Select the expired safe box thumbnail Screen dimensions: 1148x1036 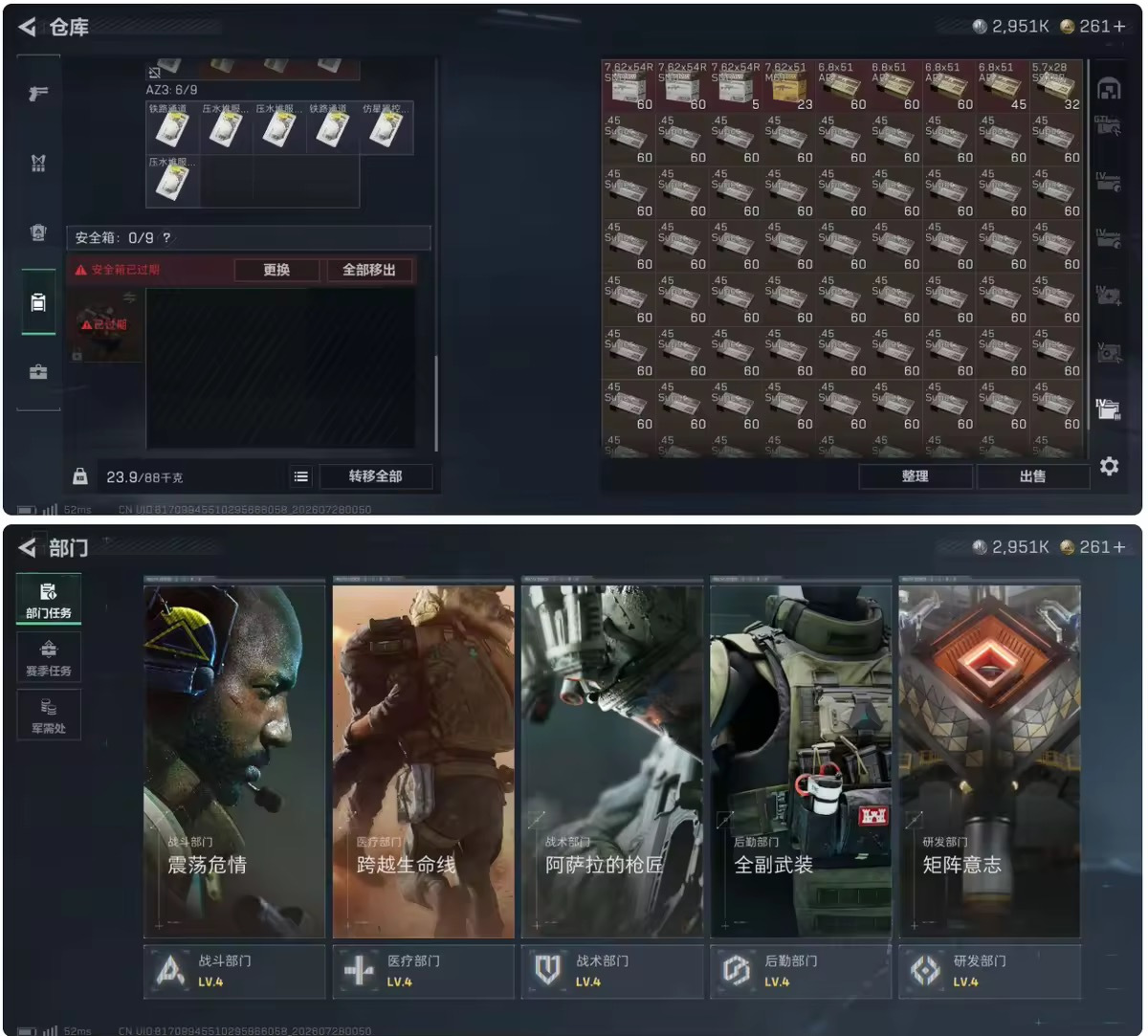pos(105,324)
